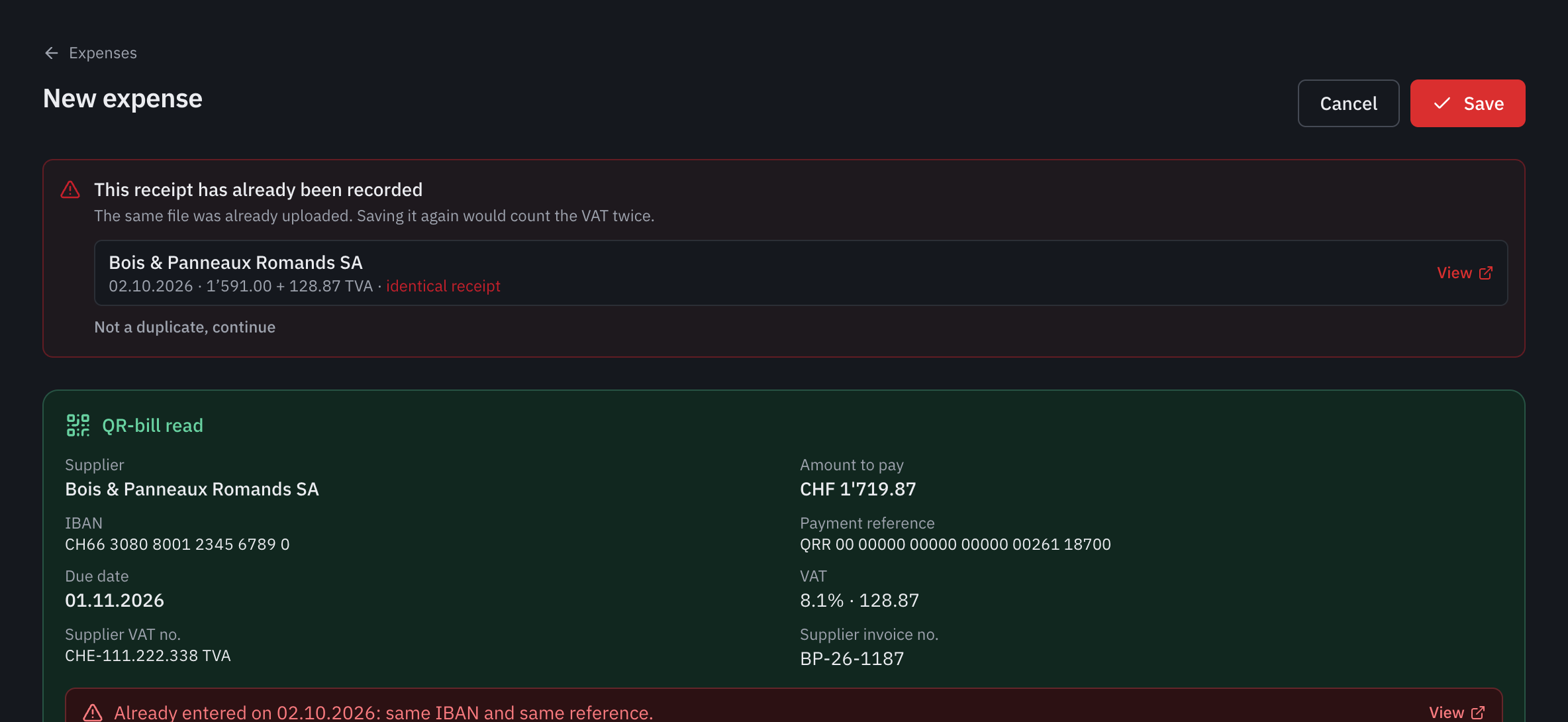Select the due date 01.11.2026
The width and height of the screenshot is (1568, 722).
[115, 600]
